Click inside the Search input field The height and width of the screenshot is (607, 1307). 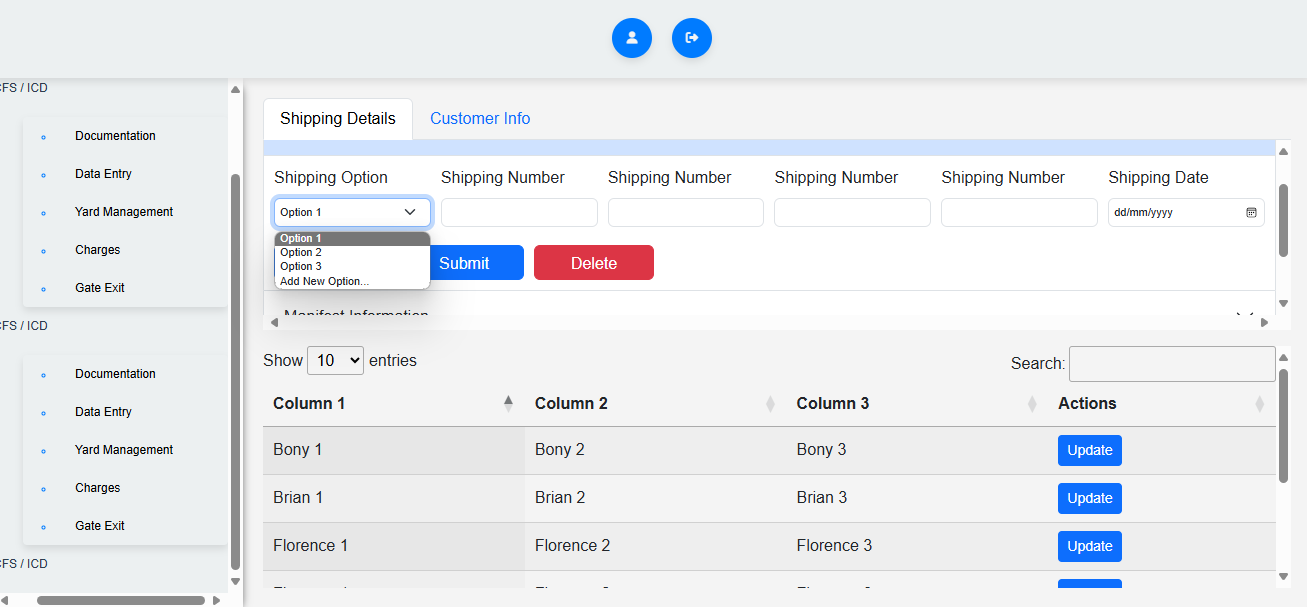[x=1171, y=363]
